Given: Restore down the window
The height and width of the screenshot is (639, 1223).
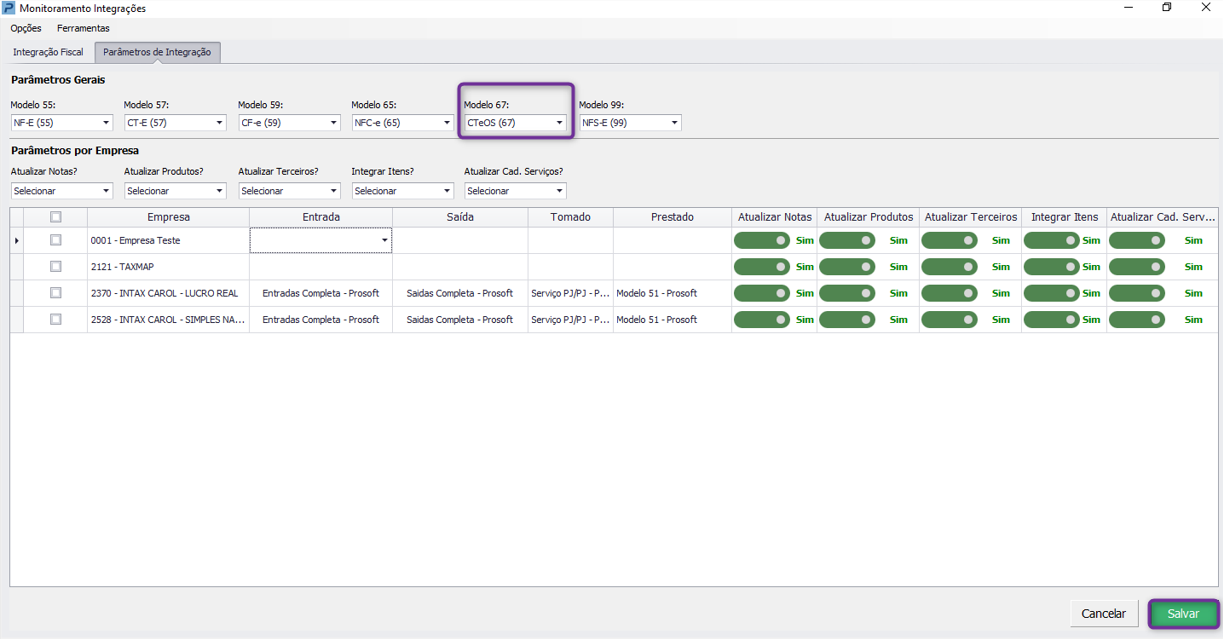Looking at the screenshot, I should pyautogui.click(x=1166, y=8).
